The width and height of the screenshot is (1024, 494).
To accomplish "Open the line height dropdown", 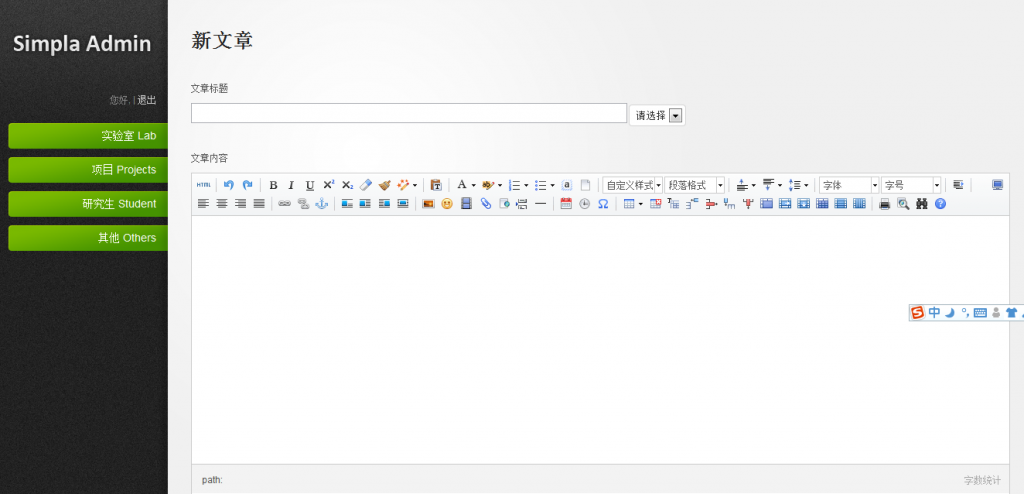I will [x=806, y=186].
